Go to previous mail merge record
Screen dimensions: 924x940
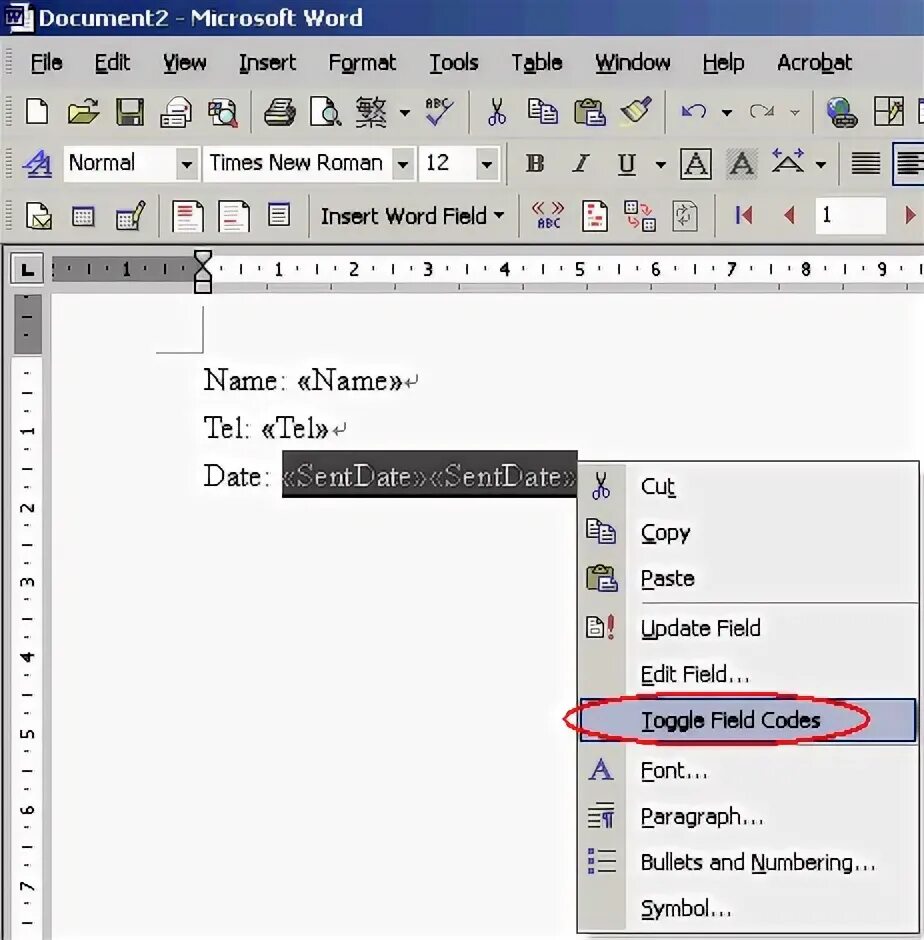(x=789, y=215)
